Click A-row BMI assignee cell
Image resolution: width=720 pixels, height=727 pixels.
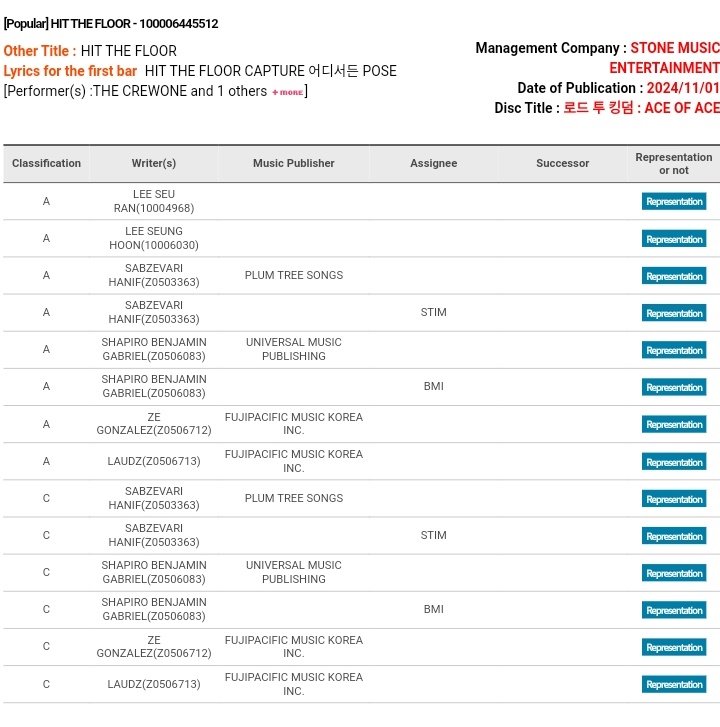click(433, 386)
